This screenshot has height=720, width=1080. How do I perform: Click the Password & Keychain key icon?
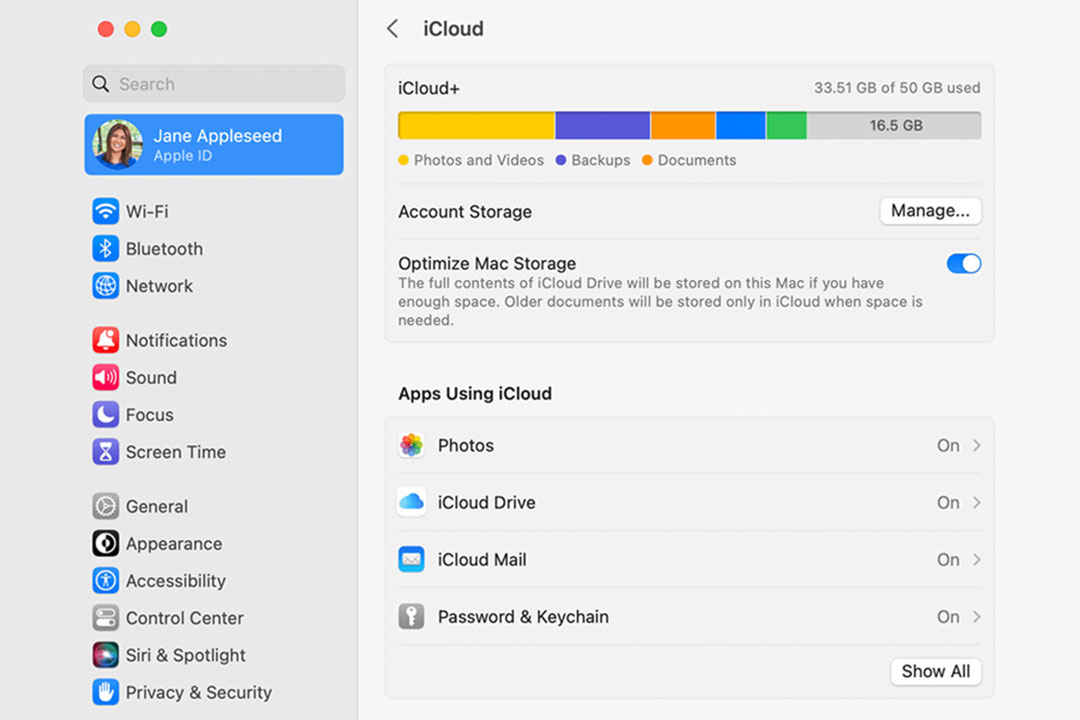[411, 617]
